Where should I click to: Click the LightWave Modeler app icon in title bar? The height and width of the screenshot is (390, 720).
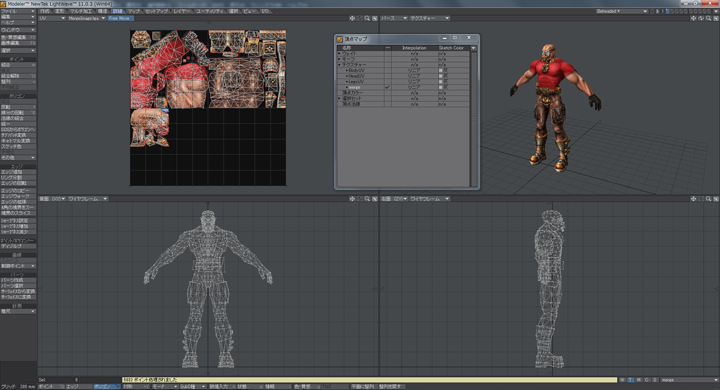tap(3, 4)
